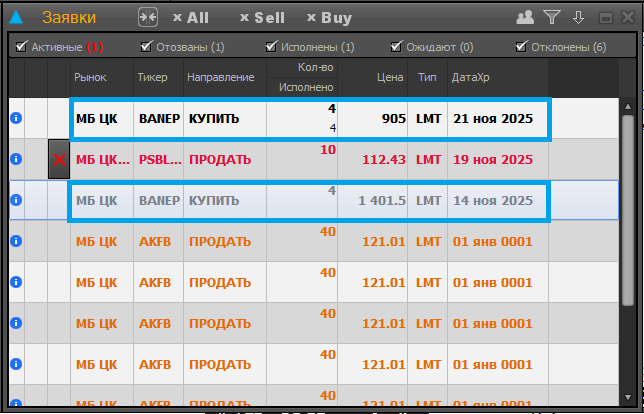Screen dimensions: 644x414
Task: Click LMT type in 1 401.5 row
Action: tap(428, 200)
